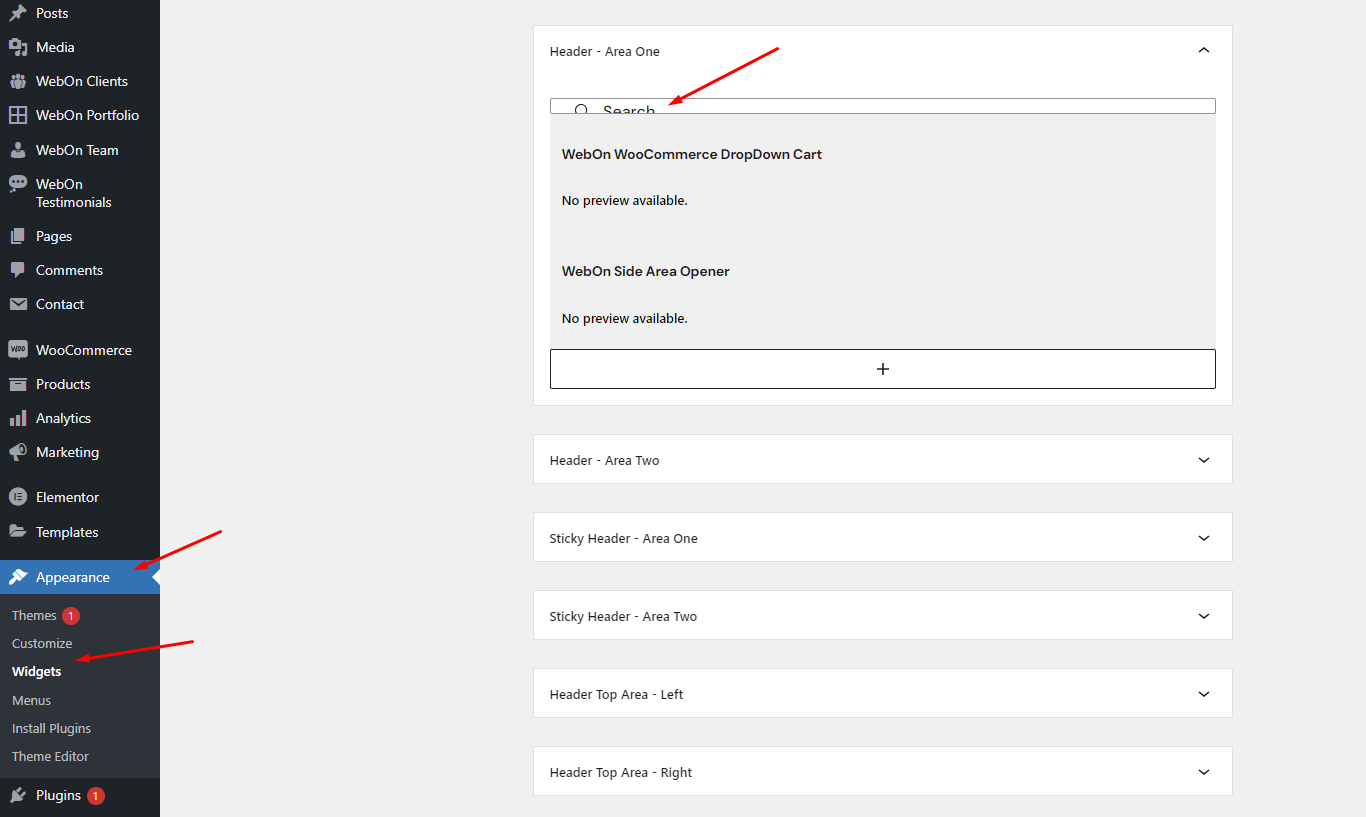Expand Header Top Area - Left
This screenshot has width=1366, height=817.
coord(1204,694)
